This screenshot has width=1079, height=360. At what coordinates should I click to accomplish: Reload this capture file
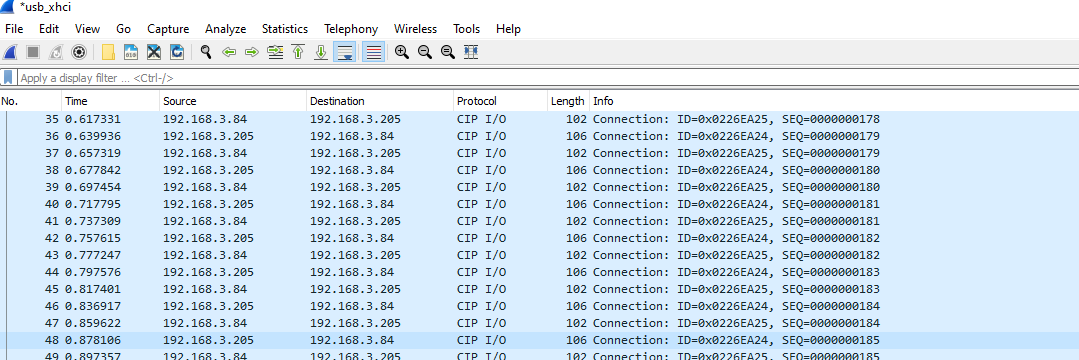[177, 52]
